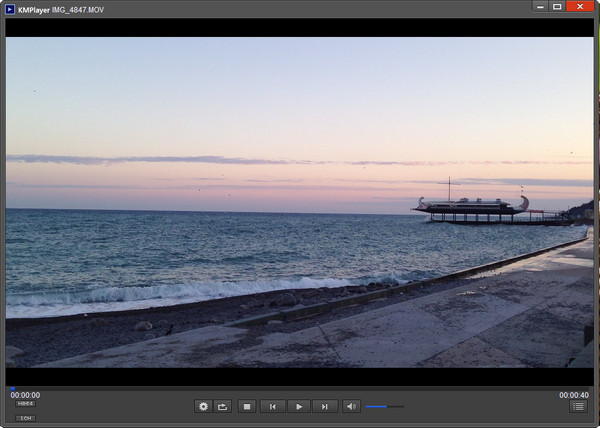Close the KMPlayer window
The height and width of the screenshot is (428, 600).
pos(580,6)
